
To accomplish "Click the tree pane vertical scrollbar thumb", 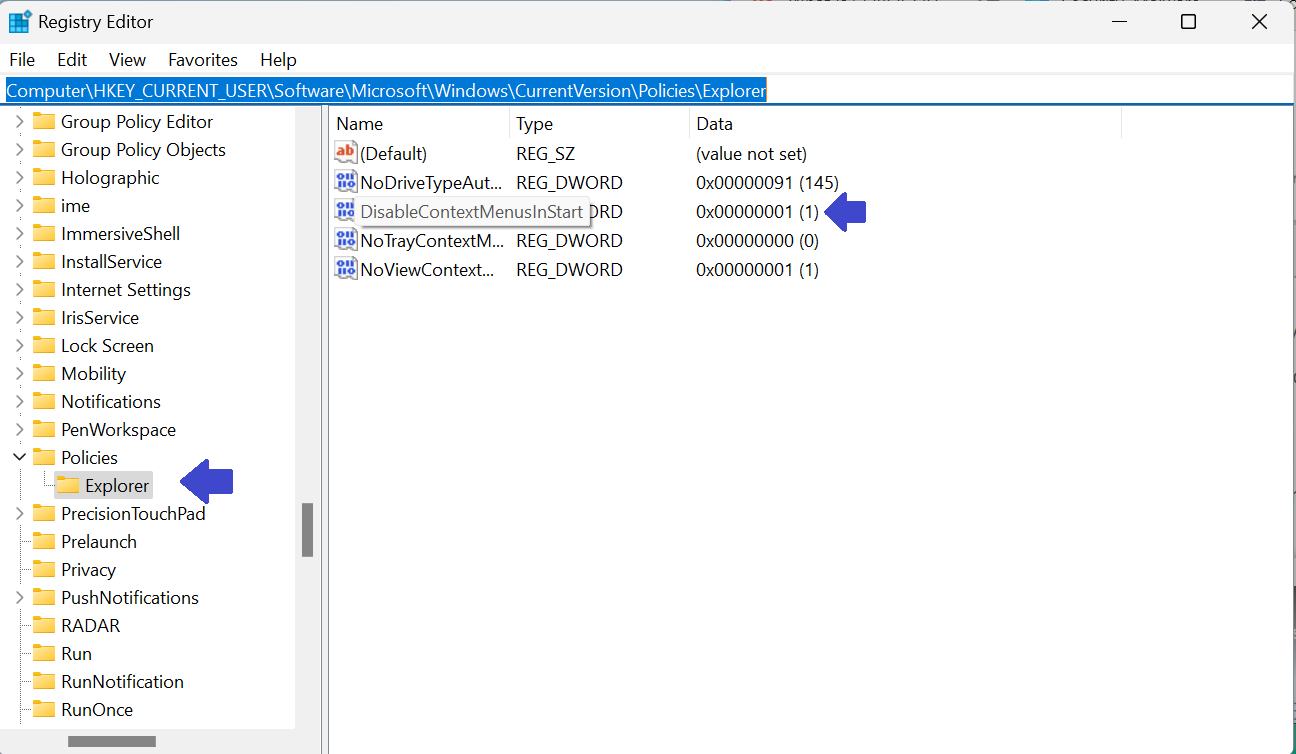I will pos(308,529).
